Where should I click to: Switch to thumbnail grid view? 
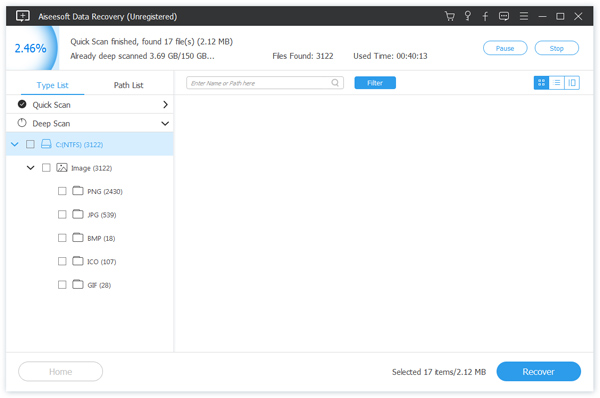[x=541, y=83]
